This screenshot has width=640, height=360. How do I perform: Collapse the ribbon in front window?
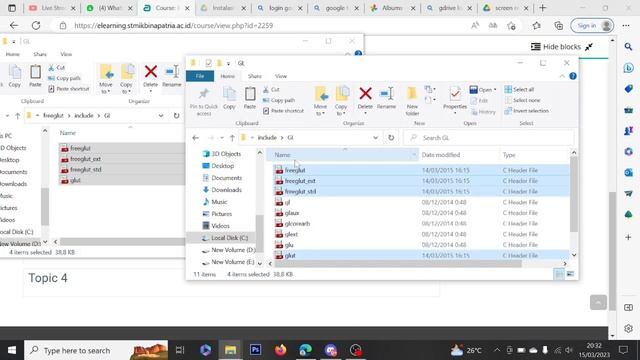pyautogui.click(x=562, y=76)
